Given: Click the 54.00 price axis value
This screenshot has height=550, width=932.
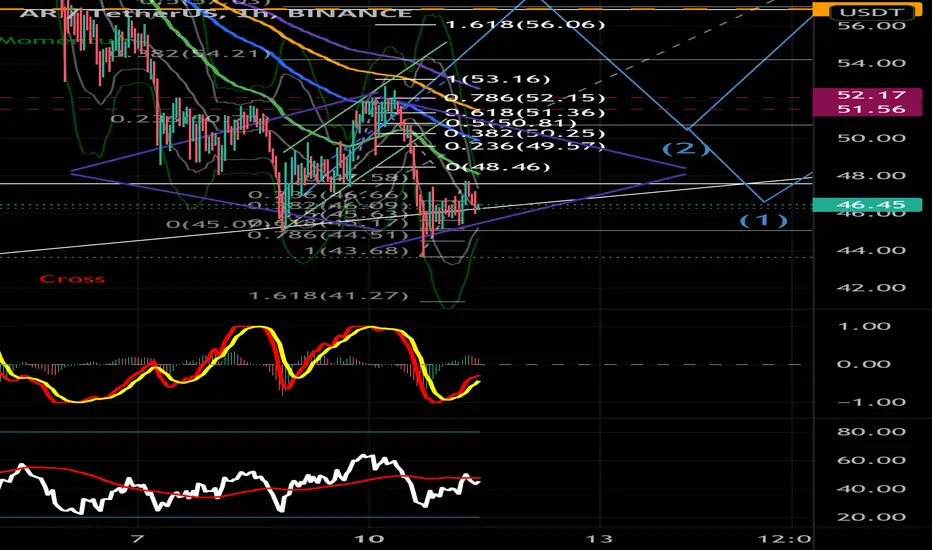Looking at the screenshot, I should (871, 63).
